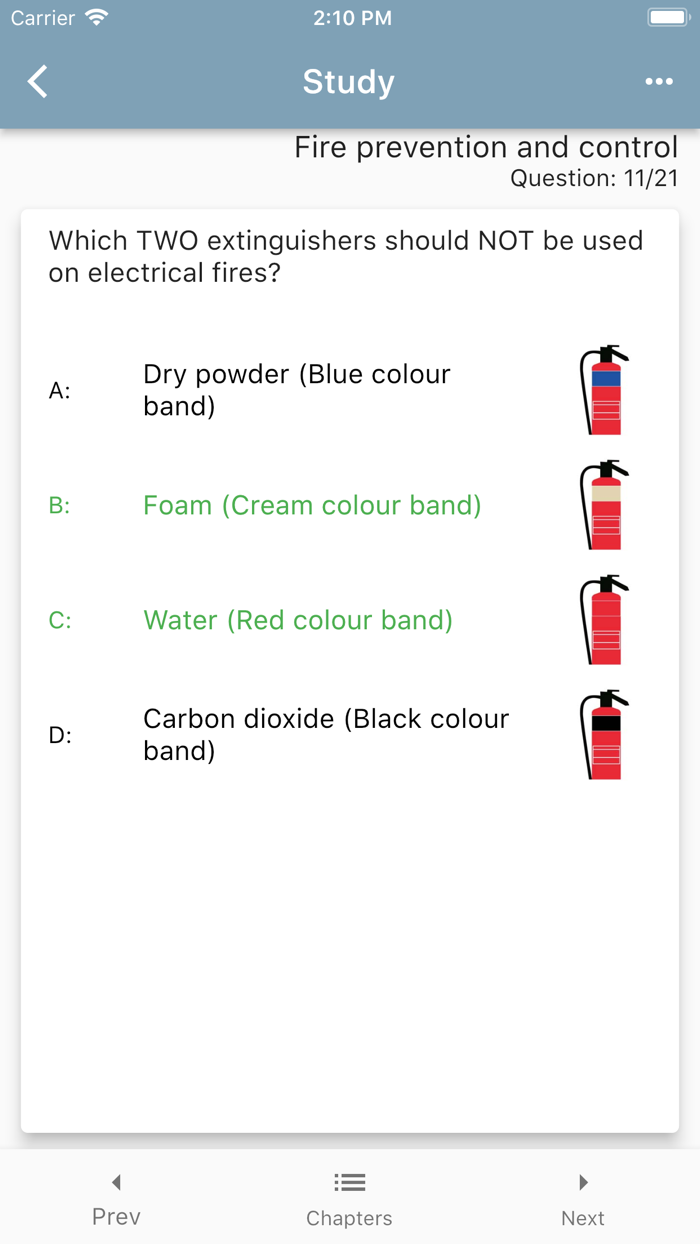
Task: Tap the cream band foam extinguisher icon
Action: coord(604,505)
